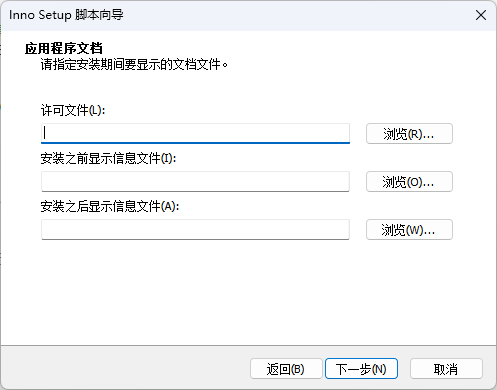497x390 pixels.
Task: Cancel the wizard with 取消 button
Action: pyautogui.click(x=446, y=369)
